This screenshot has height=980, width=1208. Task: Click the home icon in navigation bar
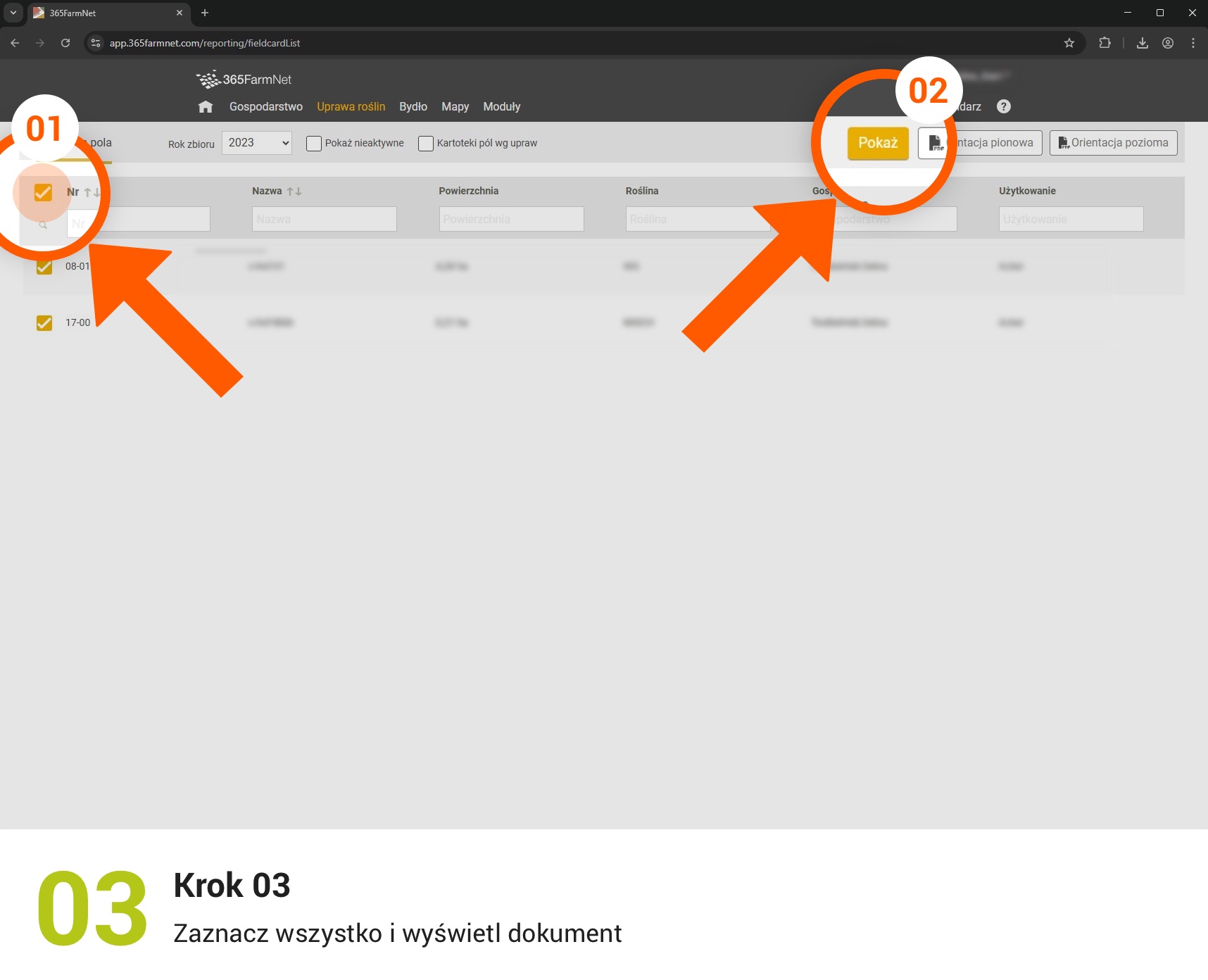click(x=206, y=107)
